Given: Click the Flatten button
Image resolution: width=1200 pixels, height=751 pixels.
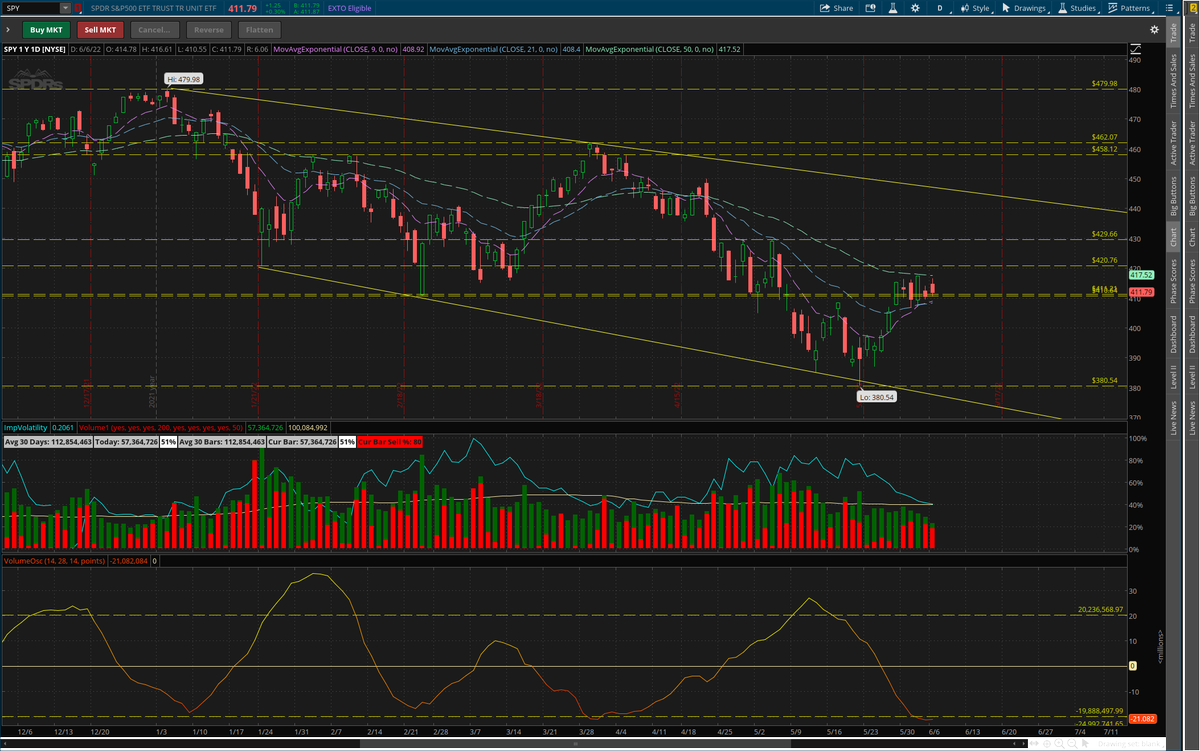Looking at the screenshot, I should 259,30.
